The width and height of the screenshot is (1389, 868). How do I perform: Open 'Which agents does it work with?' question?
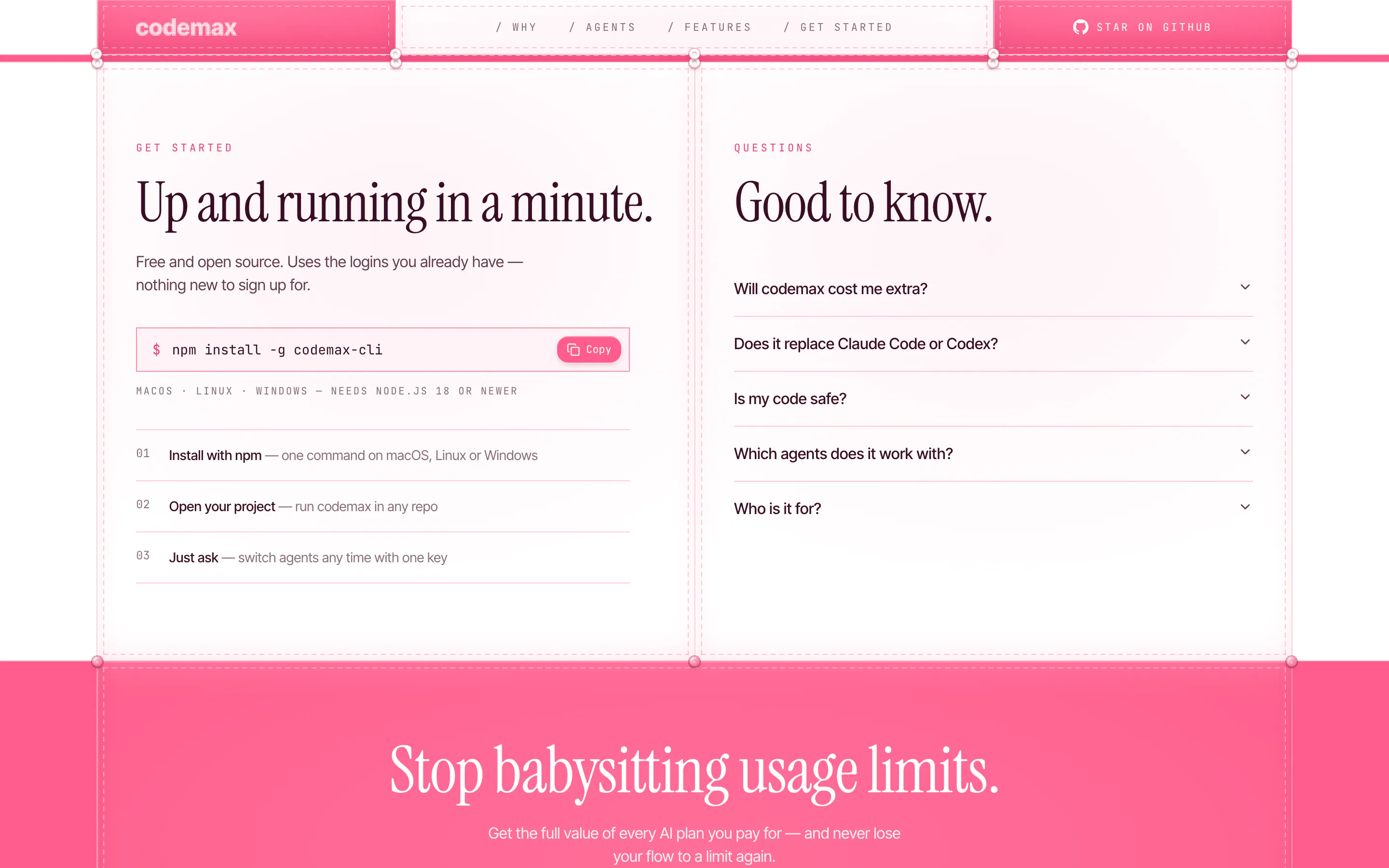pos(993,454)
